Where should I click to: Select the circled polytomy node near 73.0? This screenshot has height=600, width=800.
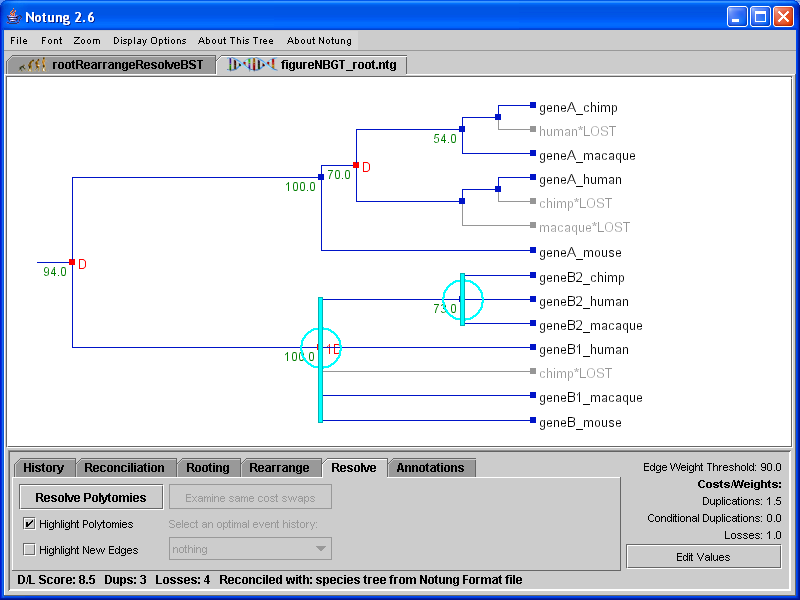pyautogui.click(x=462, y=299)
